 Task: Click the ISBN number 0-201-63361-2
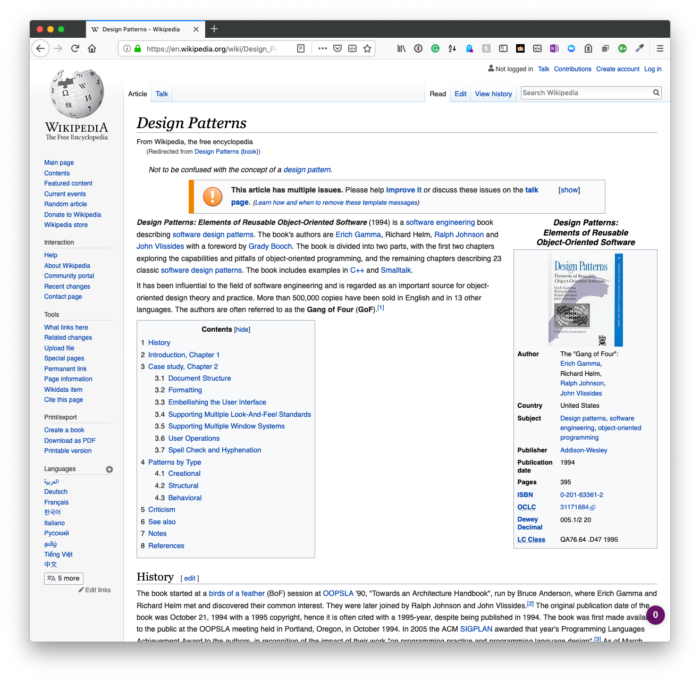581,495
